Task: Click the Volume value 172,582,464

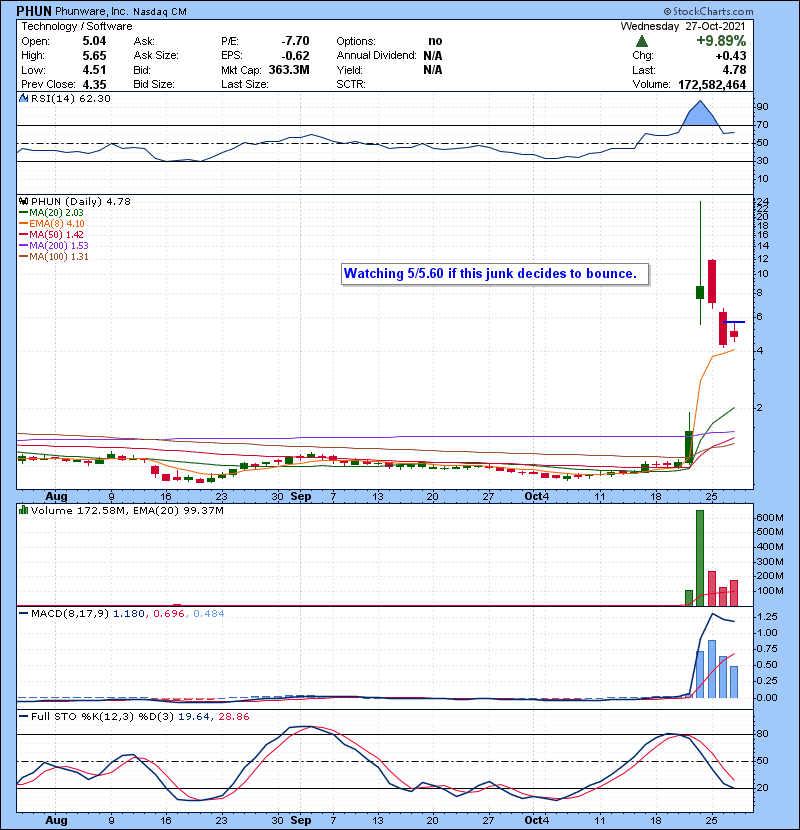Action: (712, 85)
